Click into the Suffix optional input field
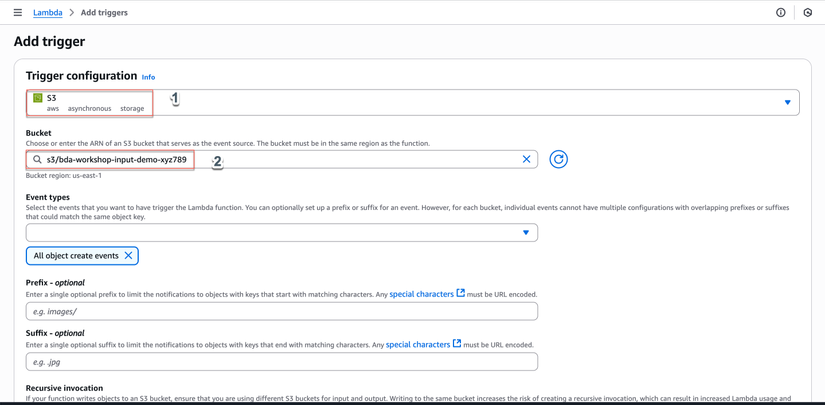The image size is (825, 405). [x=282, y=361]
